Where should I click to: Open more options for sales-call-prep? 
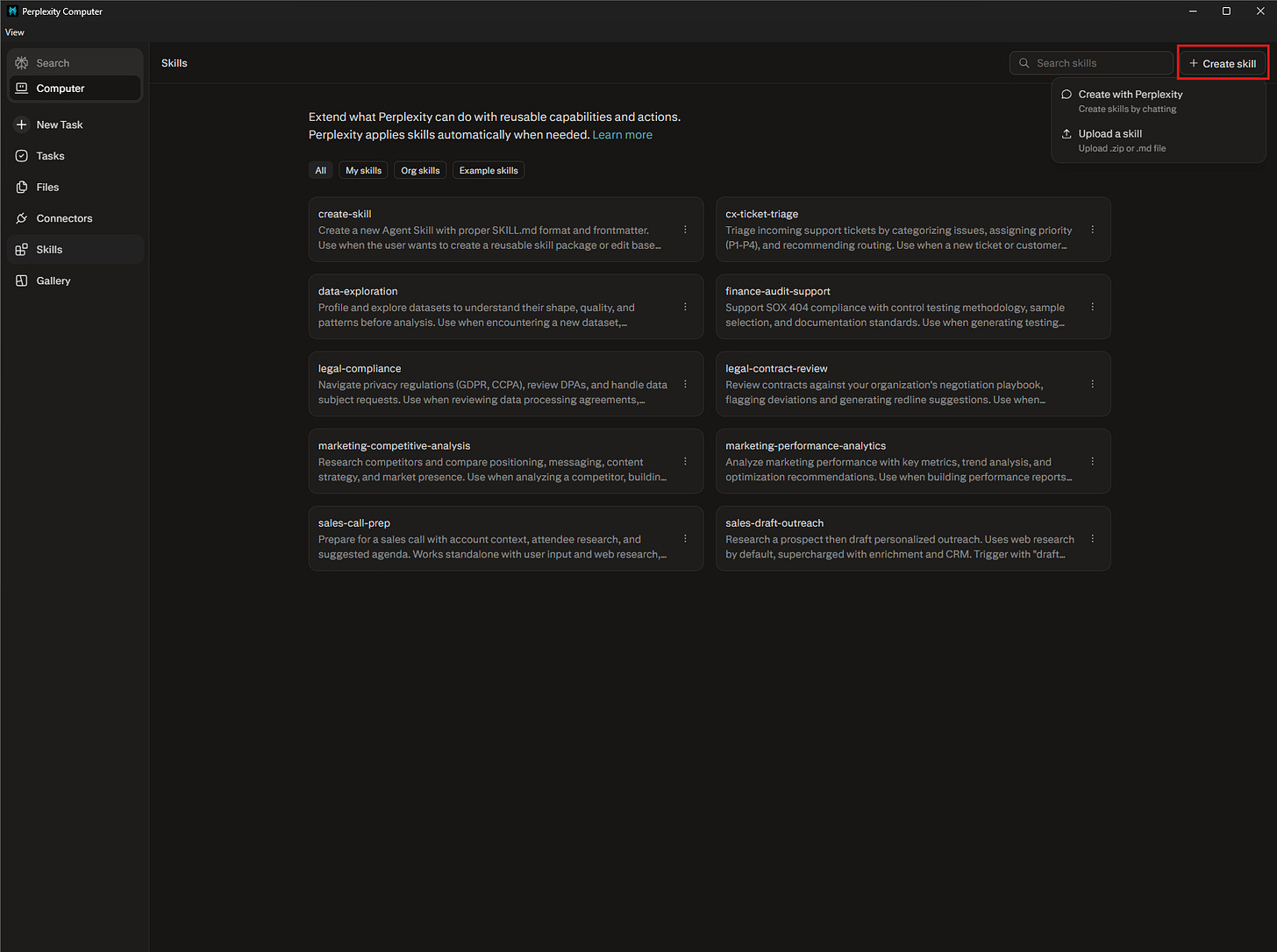tap(685, 538)
